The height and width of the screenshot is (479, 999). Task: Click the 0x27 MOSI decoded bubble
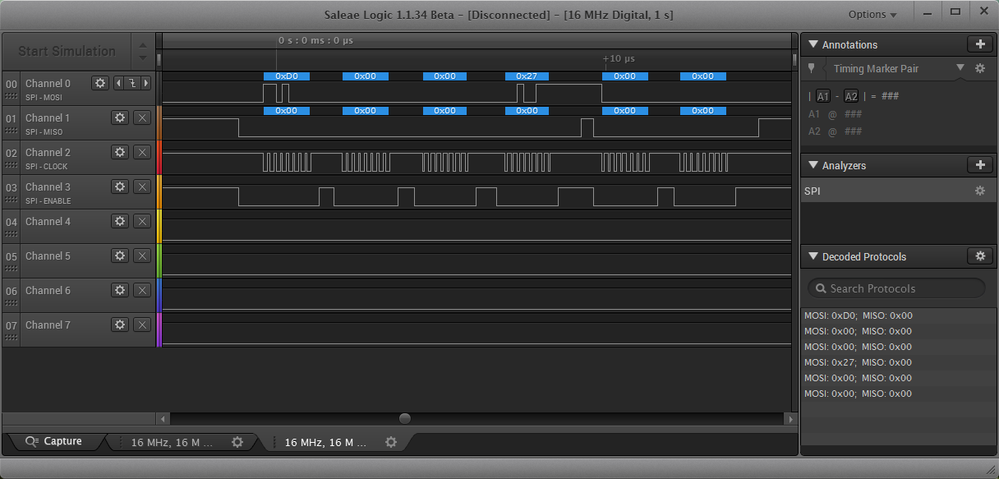point(527,76)
